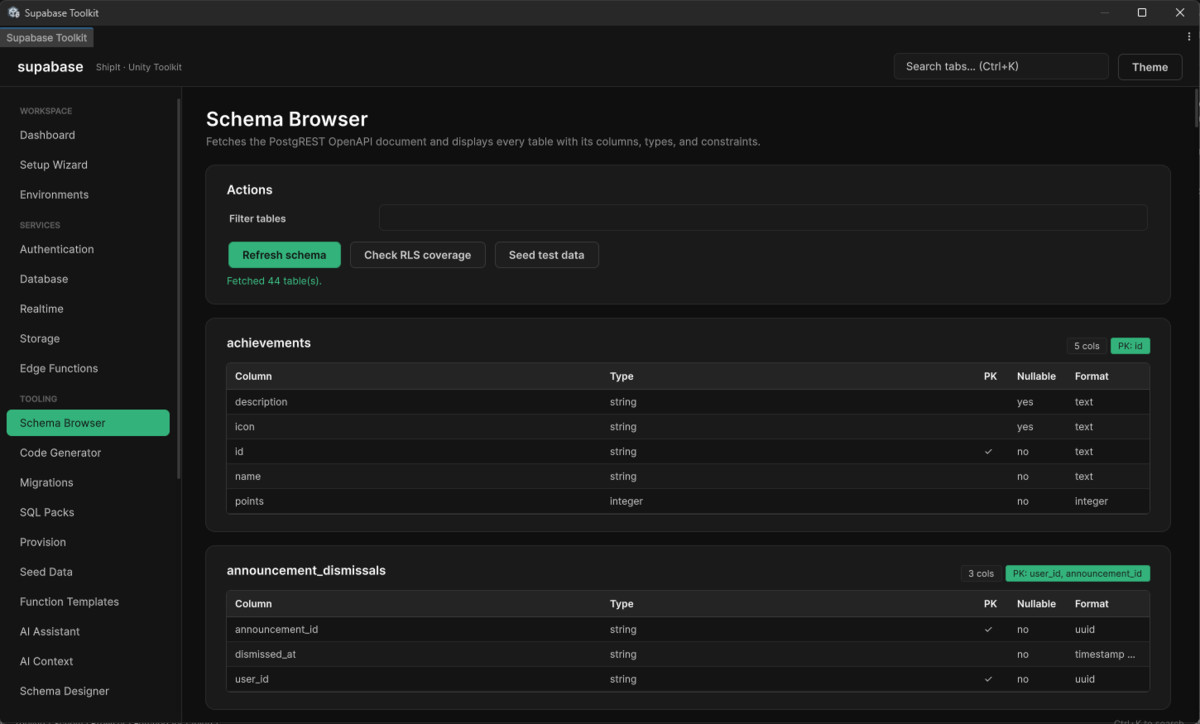This screenshot has height=724, width=1200.
Task: Open AI Assistant in sidebar
Action: click(x=88, y=632)
